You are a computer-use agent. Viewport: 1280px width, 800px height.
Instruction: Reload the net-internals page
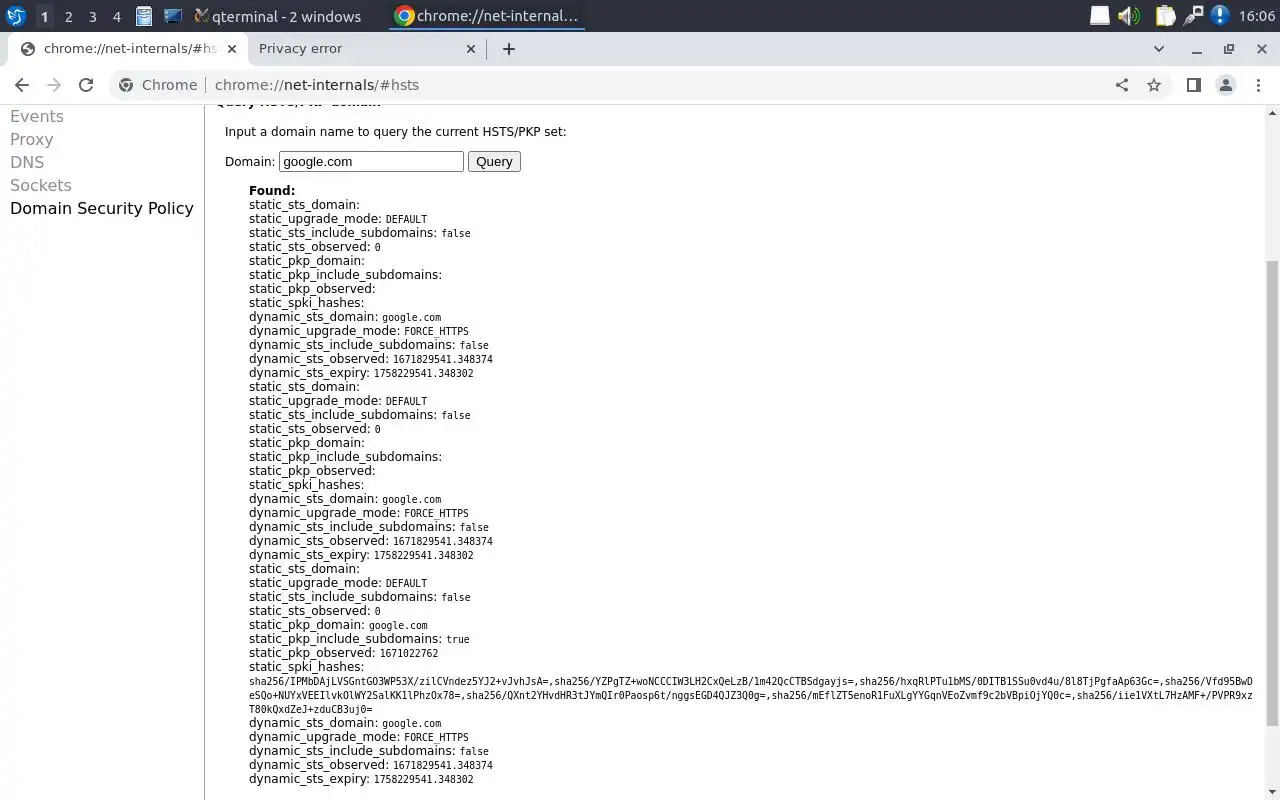pos(86,85)
